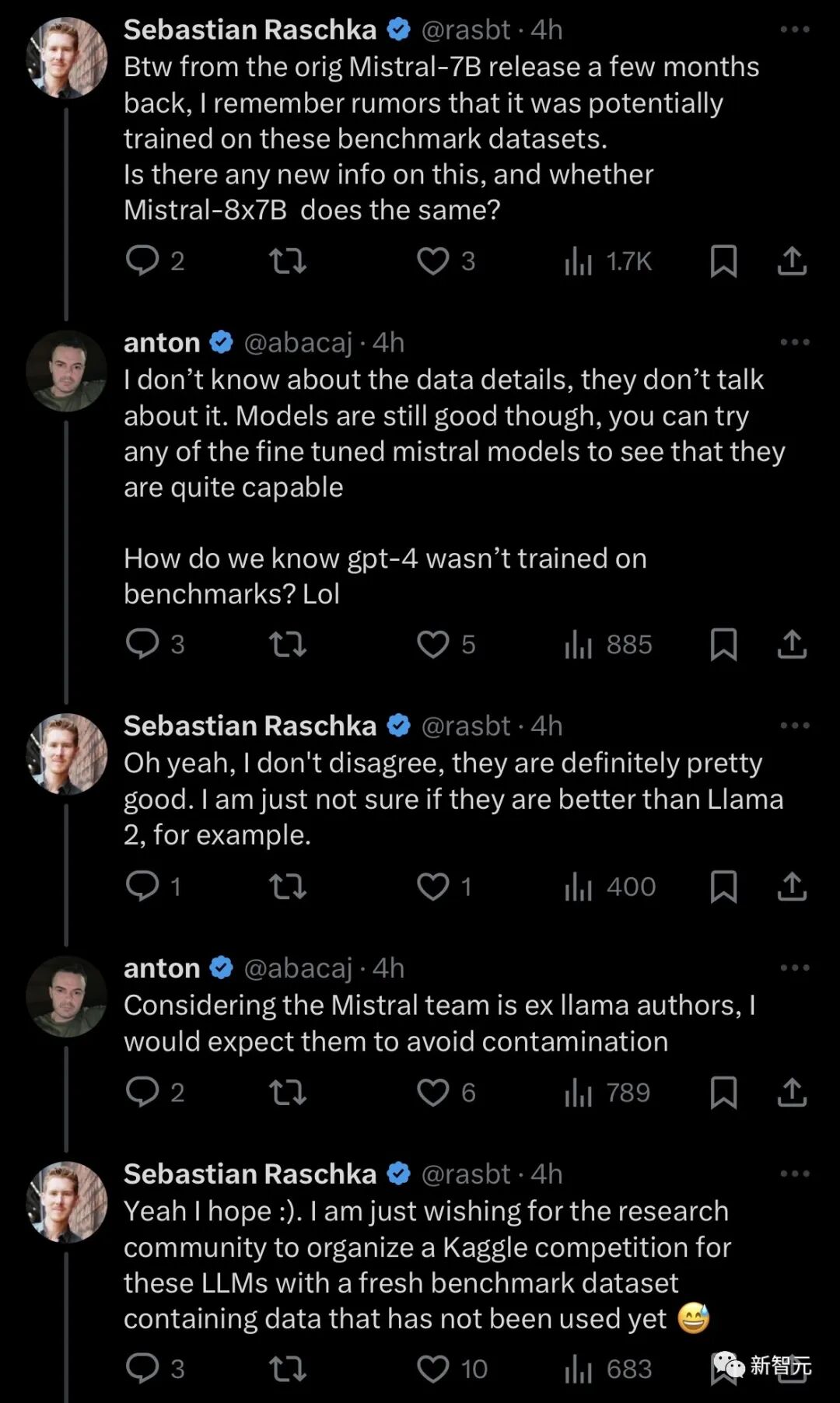Share the Llama 2 comparison tweet

[x=792, y=886]
